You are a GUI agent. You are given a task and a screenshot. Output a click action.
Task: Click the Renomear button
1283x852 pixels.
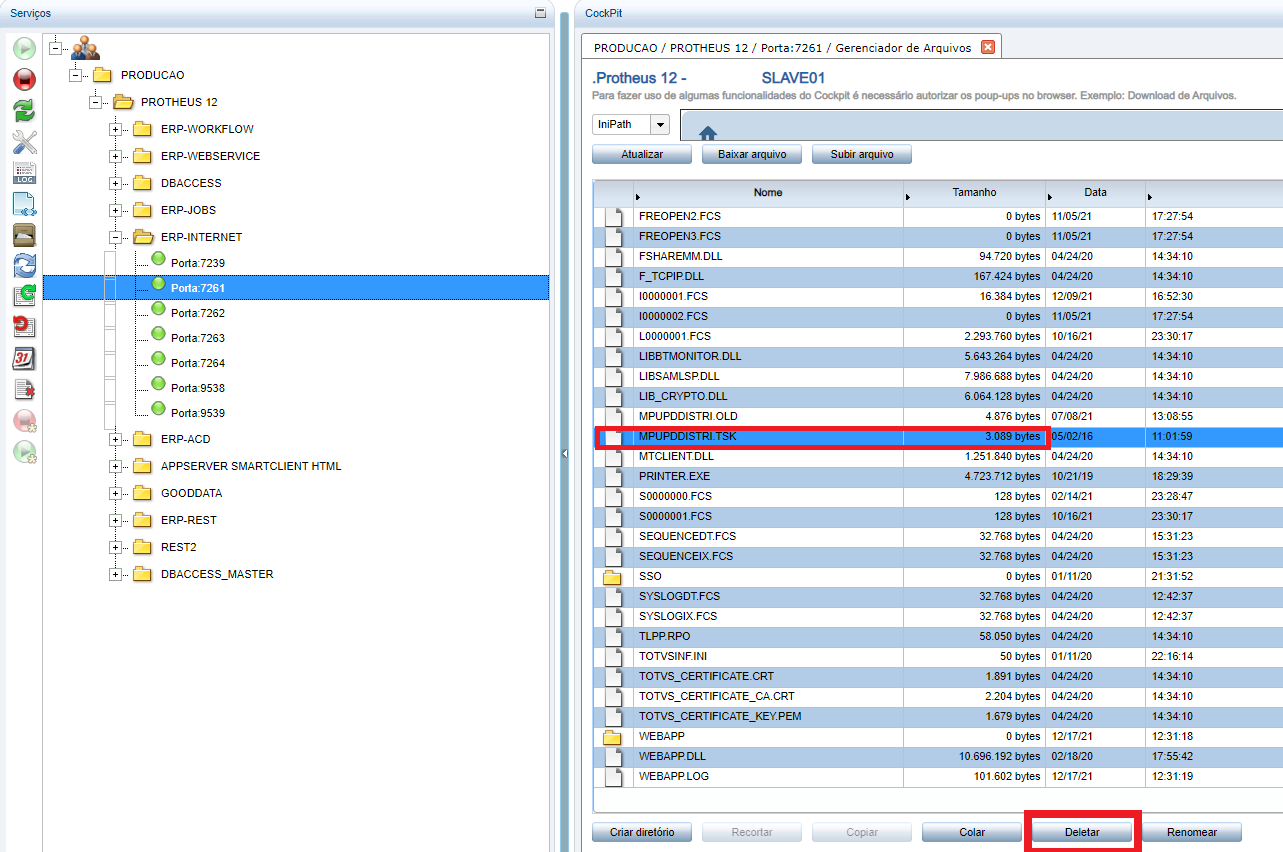[1192, 832]
